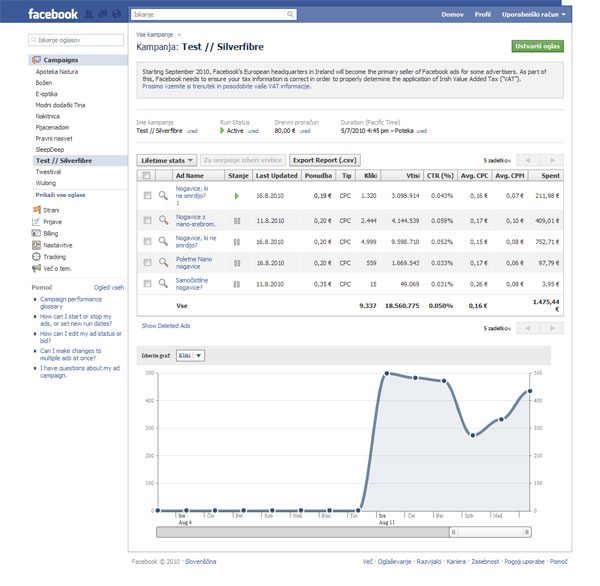Expand the Uporabniški račun menu

[533, 15]
